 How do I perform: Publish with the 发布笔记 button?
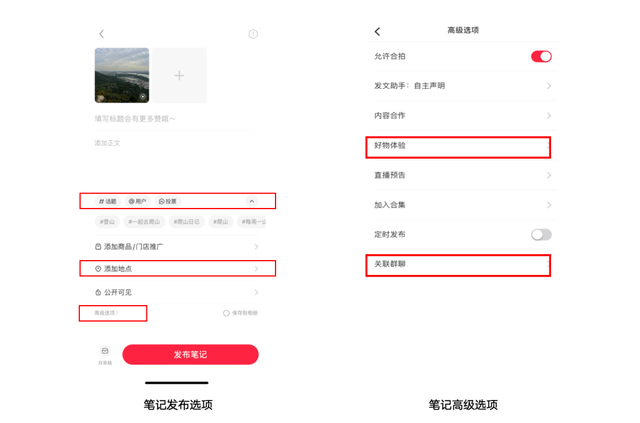pos(190,354)
